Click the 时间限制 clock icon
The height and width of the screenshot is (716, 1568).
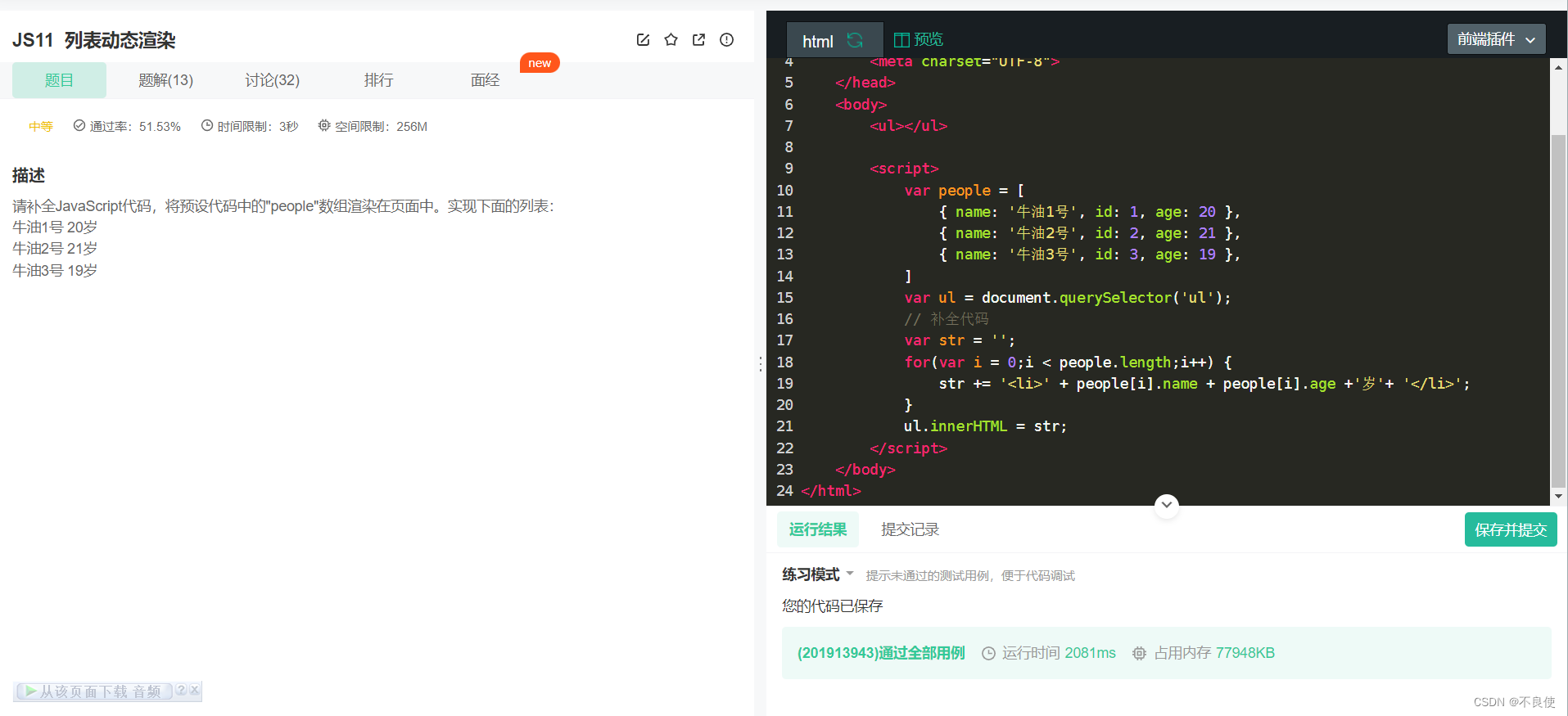click(x=207, y=125)
